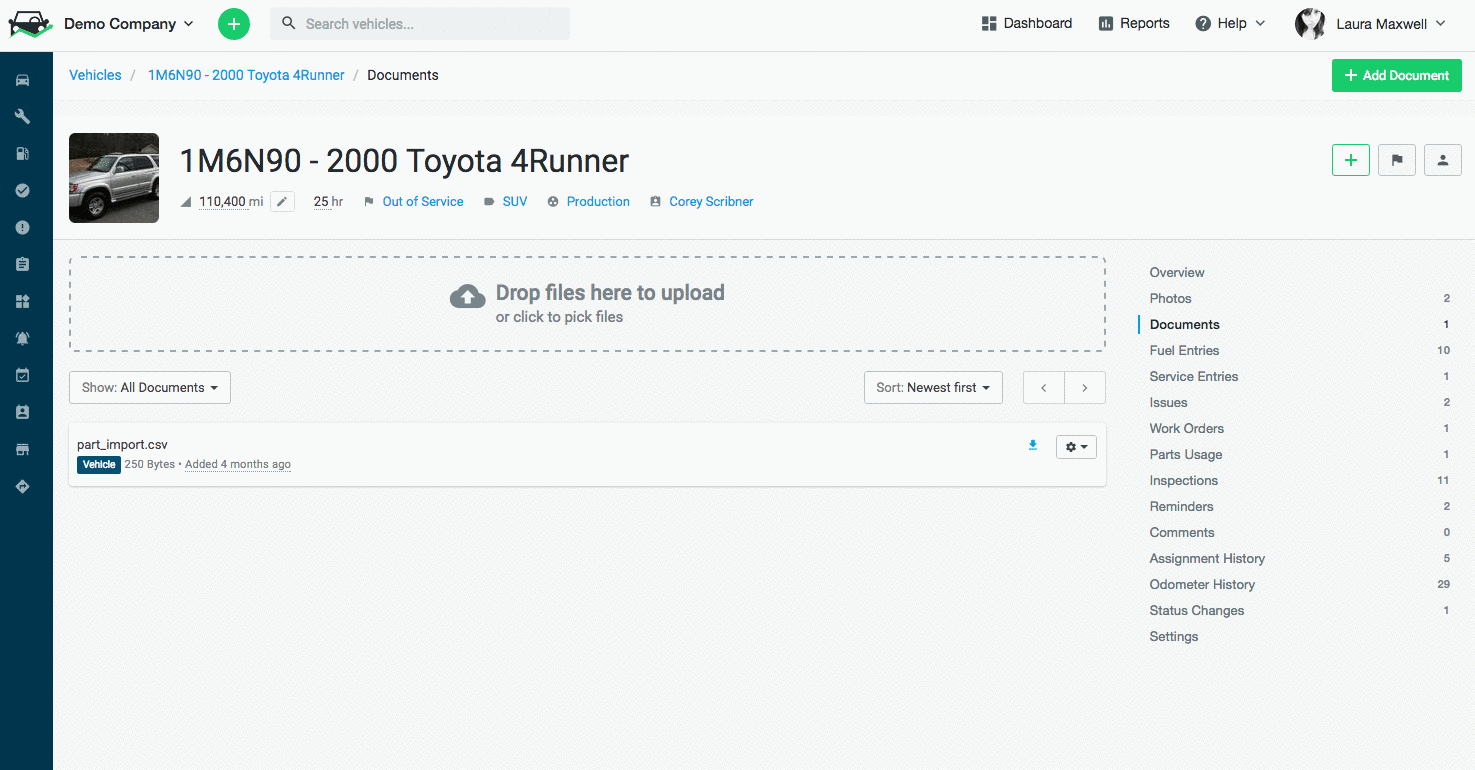Click the green plus quick-add button
The height and width of the screenshot is (770, 1475).
pyautogui.click(x=234, y=24)
